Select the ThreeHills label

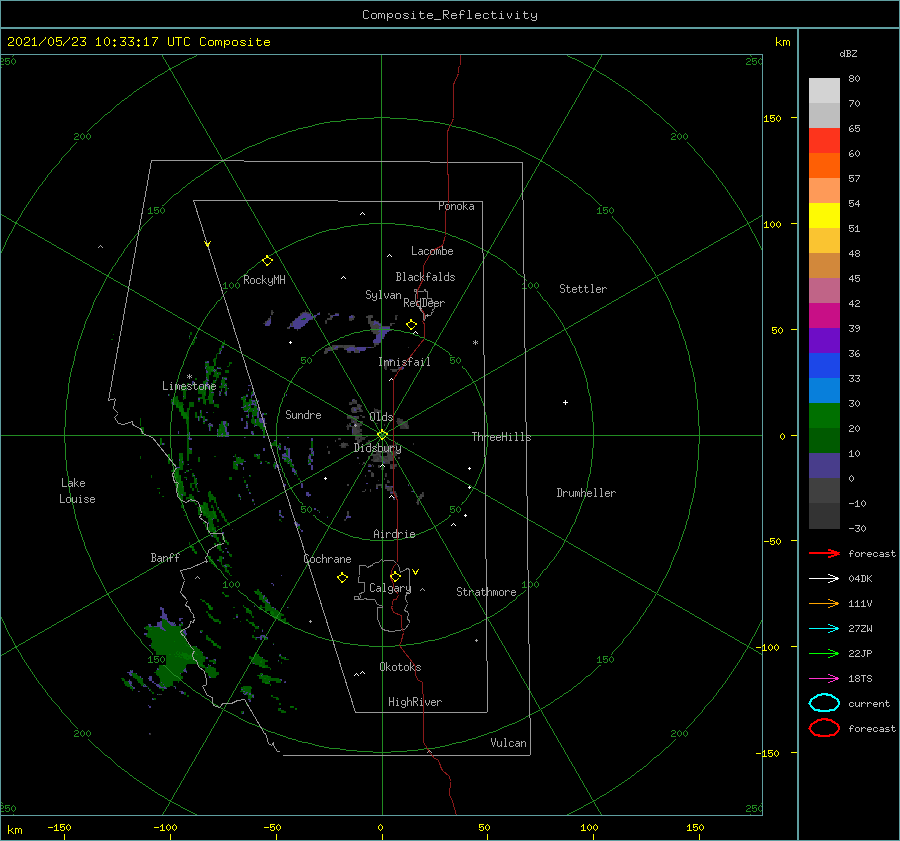point(501,437)
